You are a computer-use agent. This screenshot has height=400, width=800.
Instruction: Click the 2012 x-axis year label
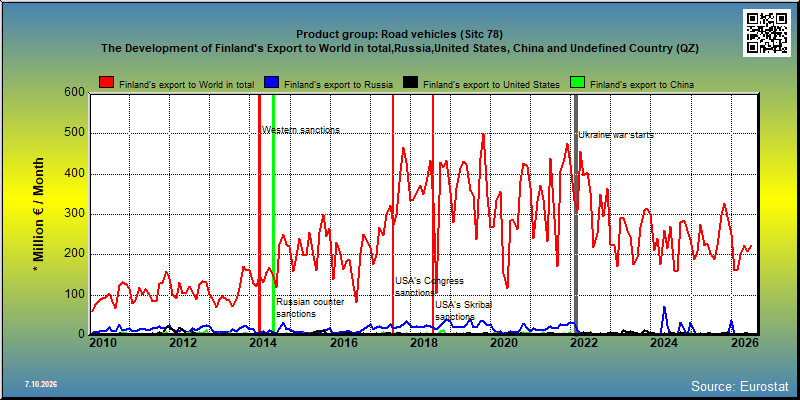(x=183, y=343)
